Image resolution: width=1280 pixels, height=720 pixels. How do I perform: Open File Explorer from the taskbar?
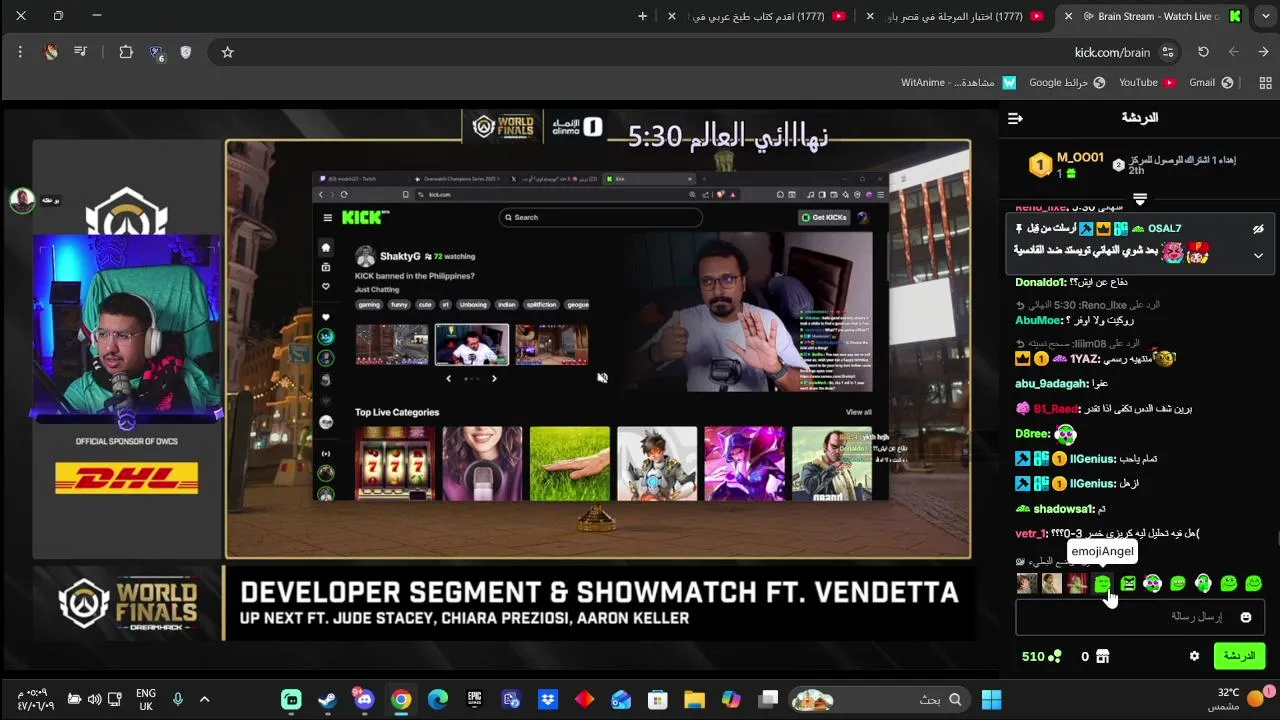[x=694, y=699]
